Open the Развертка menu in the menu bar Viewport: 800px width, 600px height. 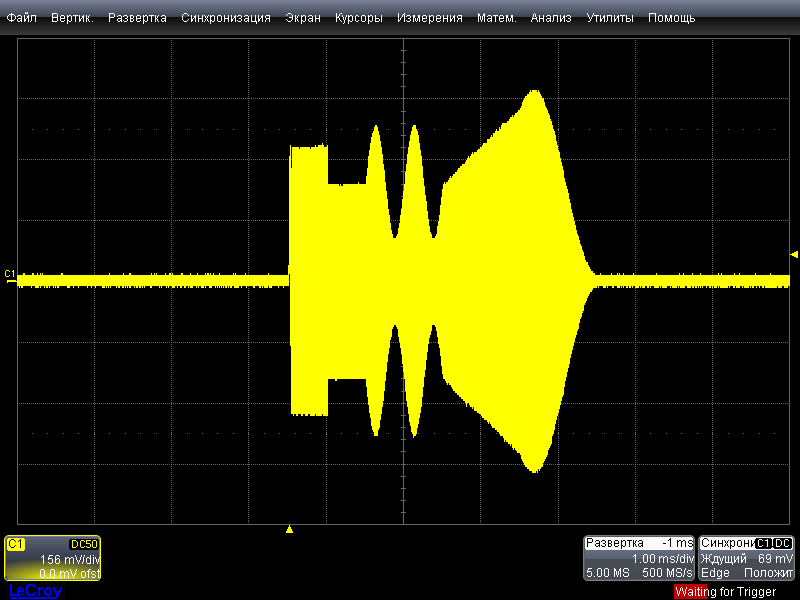tap(137, 18)
